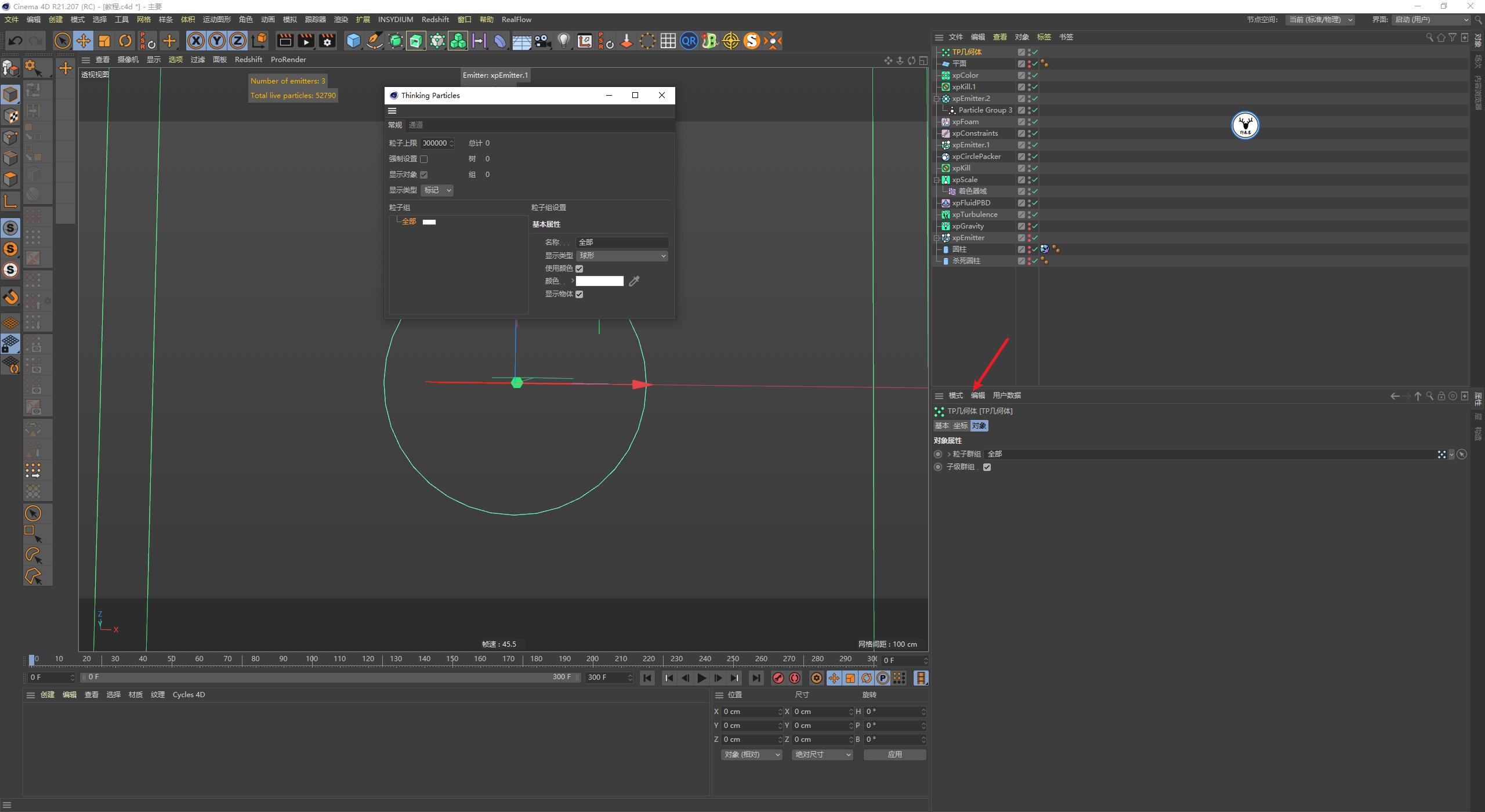Lock the X axis using the toolbar icon
This screenshot has height=812, width=1485.
[197, 41]
